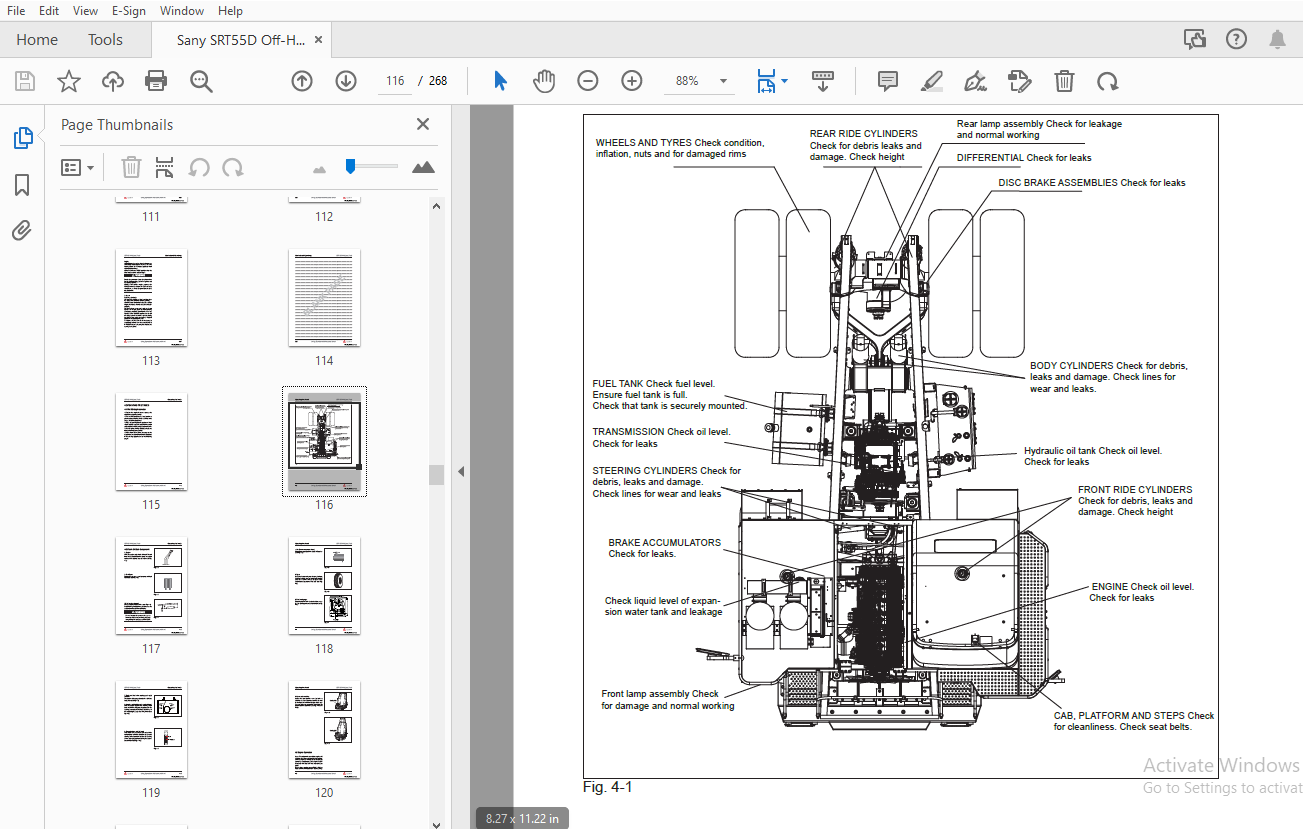Delete with the toolbar trash icon
The image size is (1303, 829).
click(x=1065, y=81)
